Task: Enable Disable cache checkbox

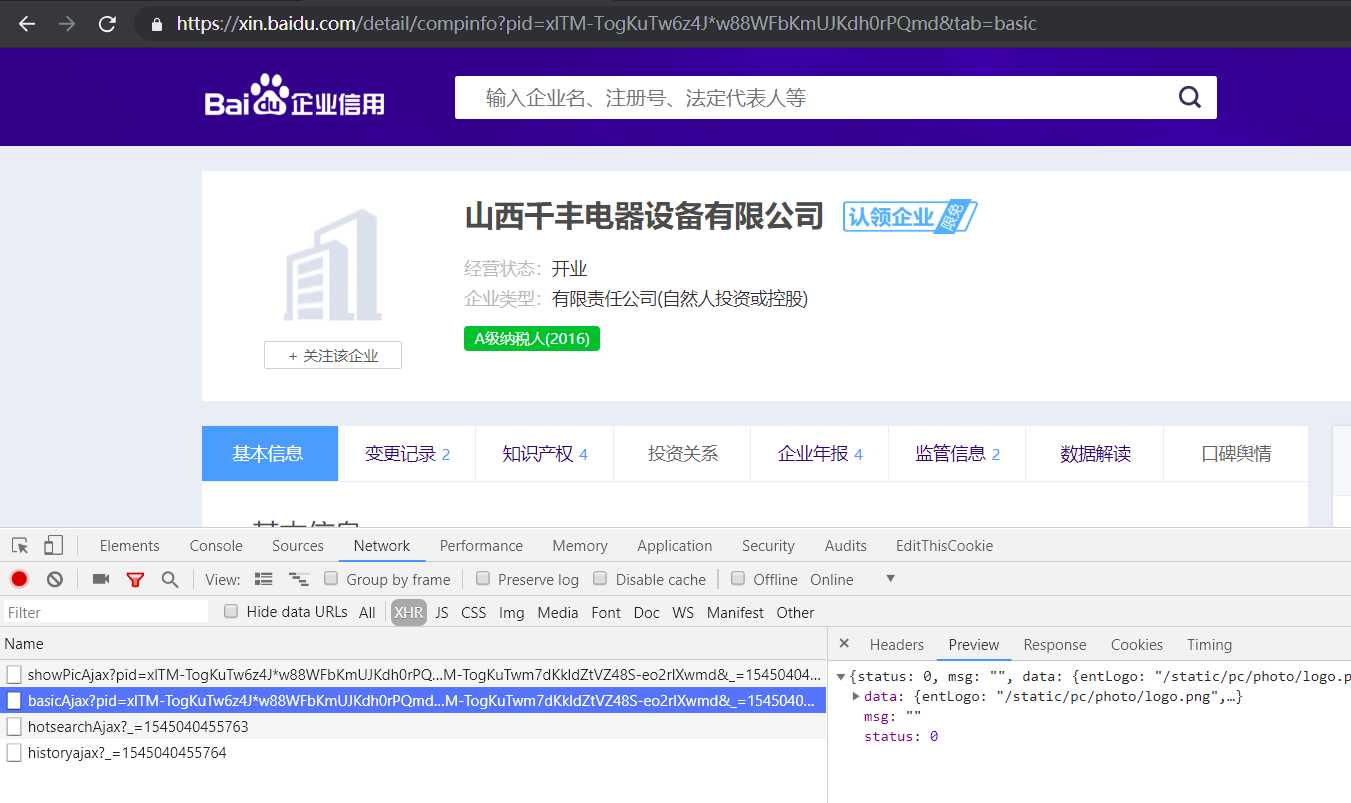Action: pos(600,578)
